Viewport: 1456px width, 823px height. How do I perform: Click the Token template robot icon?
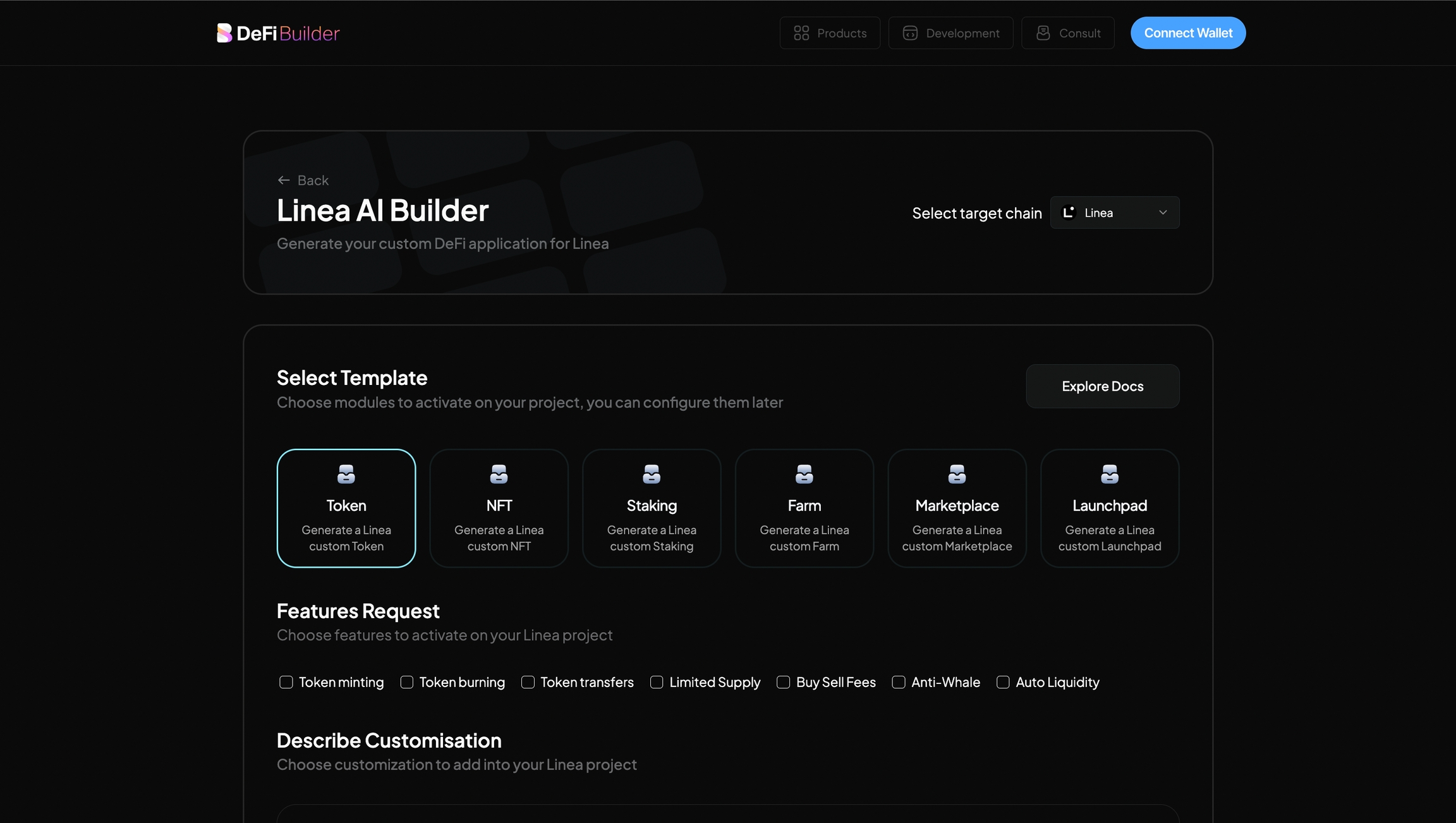pos(346,474)
